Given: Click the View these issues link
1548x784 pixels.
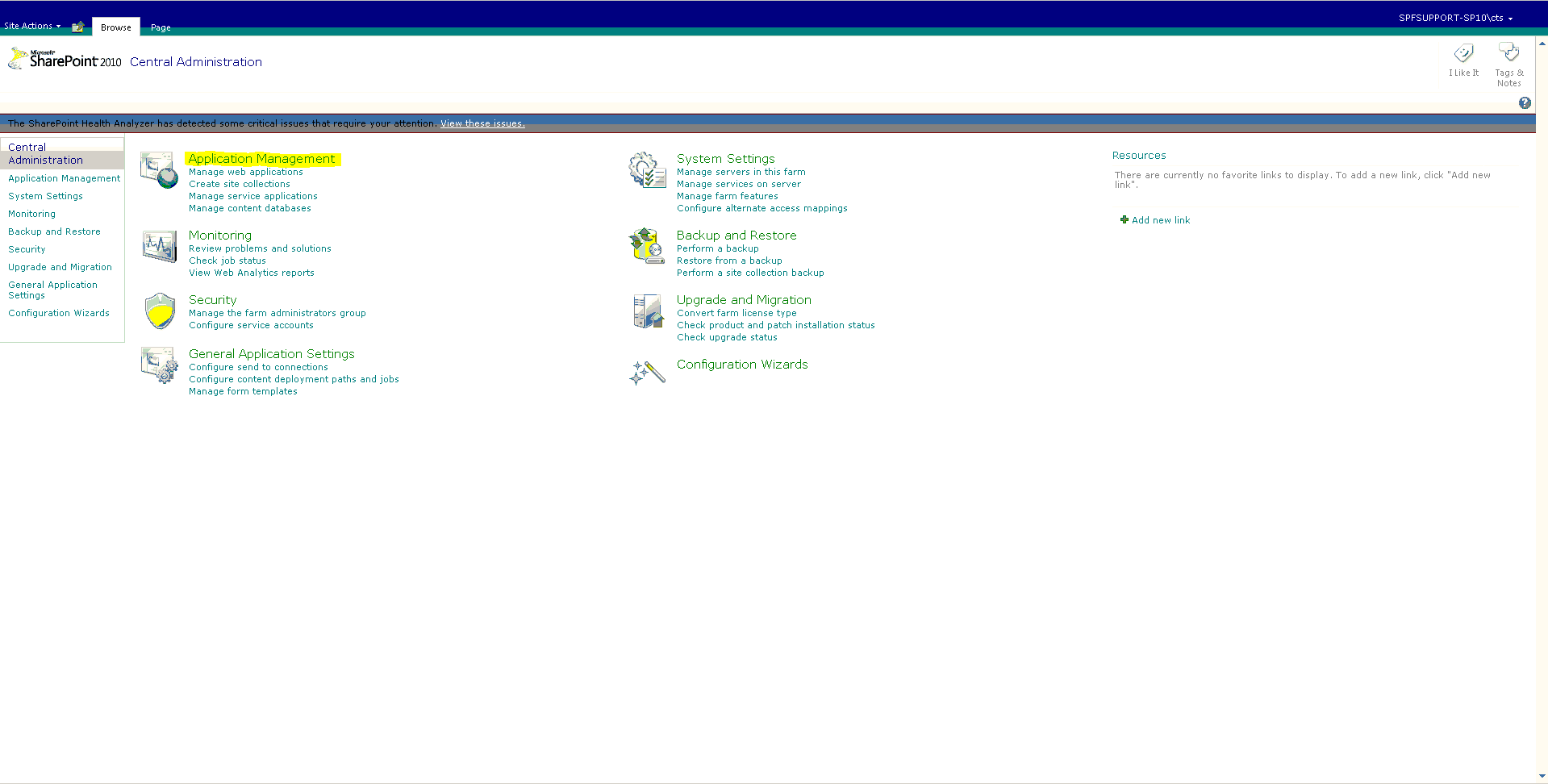Looking at the screenshot, I should coord(482,123).
